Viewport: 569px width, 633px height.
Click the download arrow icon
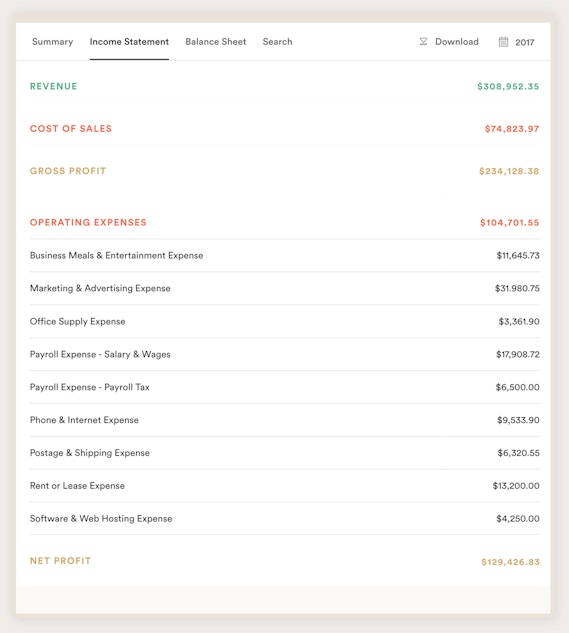point(423,42)
